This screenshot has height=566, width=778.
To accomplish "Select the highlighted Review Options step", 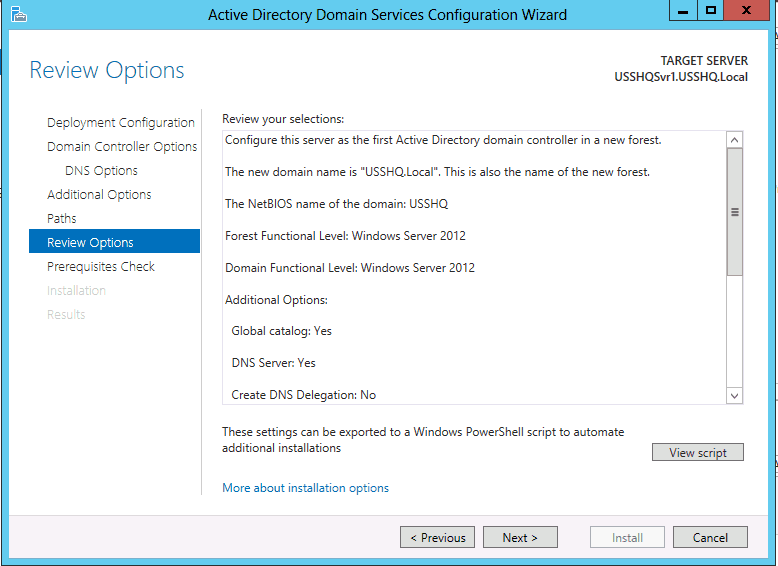I will [x=115, y=242].
